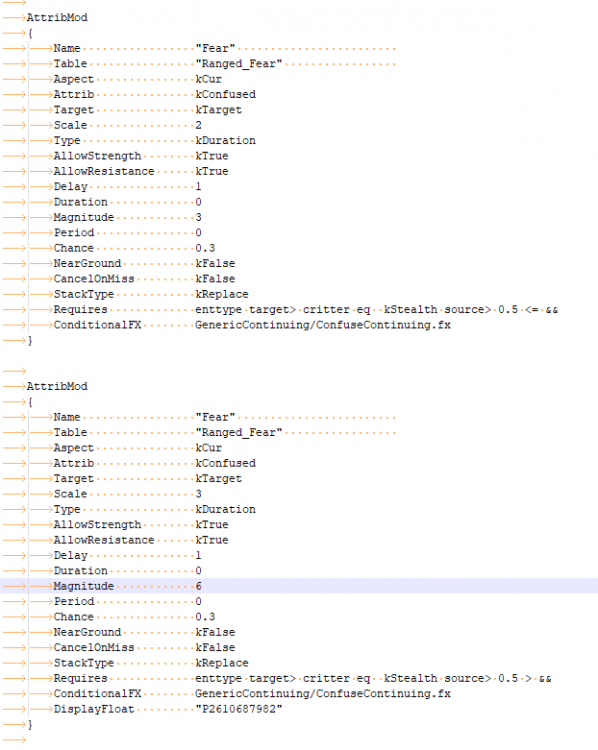The height and width of the screenshot is (750, 598).
Task: Click the Delay value 1 in the first block
Action: click(199, 187)
